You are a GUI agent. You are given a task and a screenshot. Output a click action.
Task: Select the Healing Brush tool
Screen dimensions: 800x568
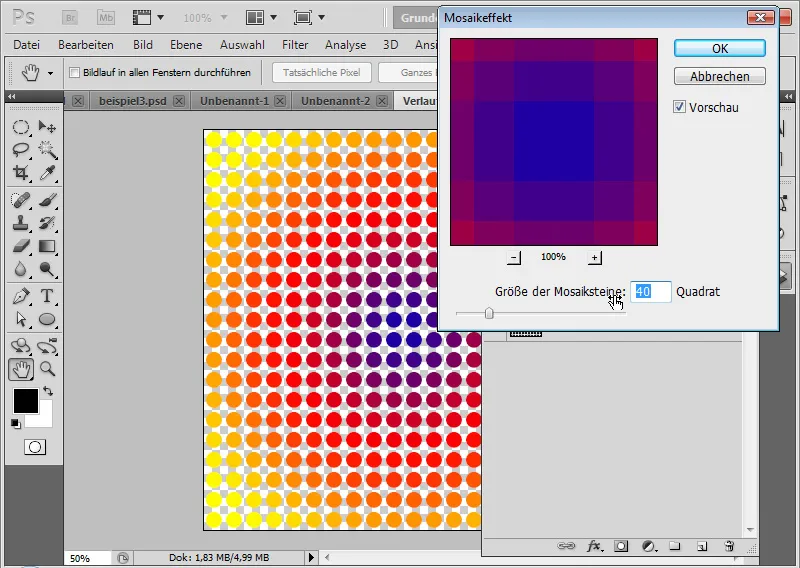[x=20, y=200]
